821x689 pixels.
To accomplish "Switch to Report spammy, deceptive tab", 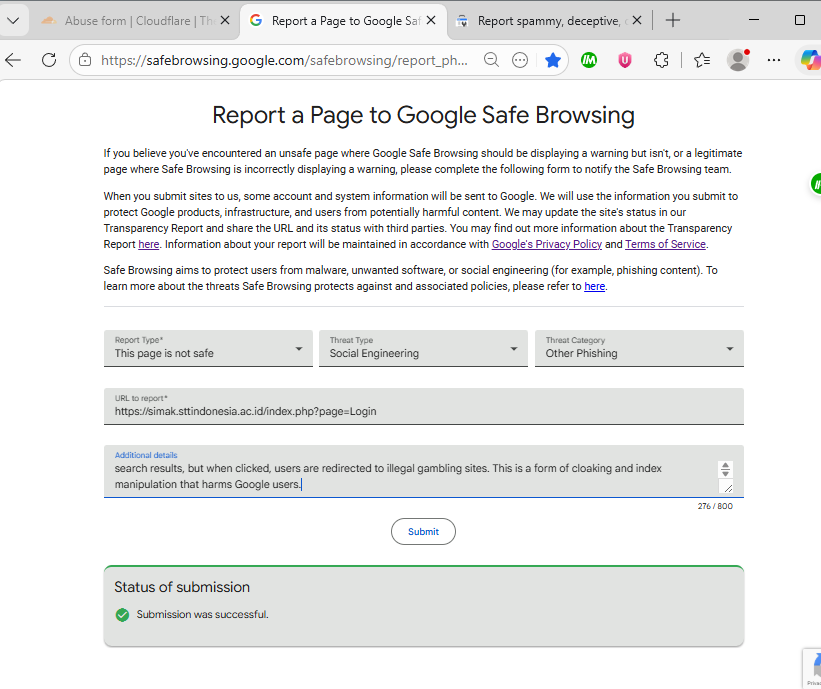I will click(550, 21).
